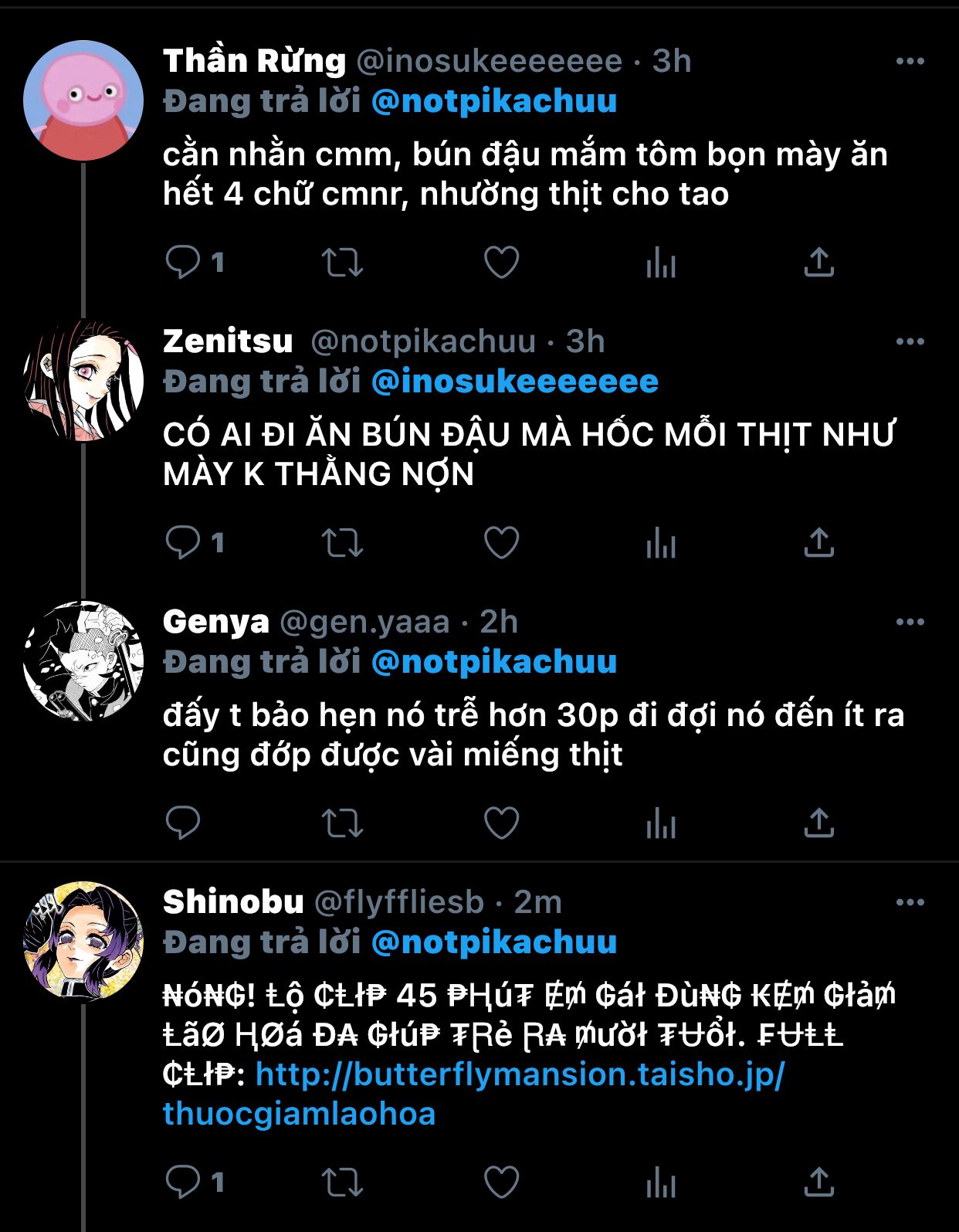Retweet Zenitsu's all-caps reply
The height and width of the screenshot is (1232, 959).
[x=342, y=543]
